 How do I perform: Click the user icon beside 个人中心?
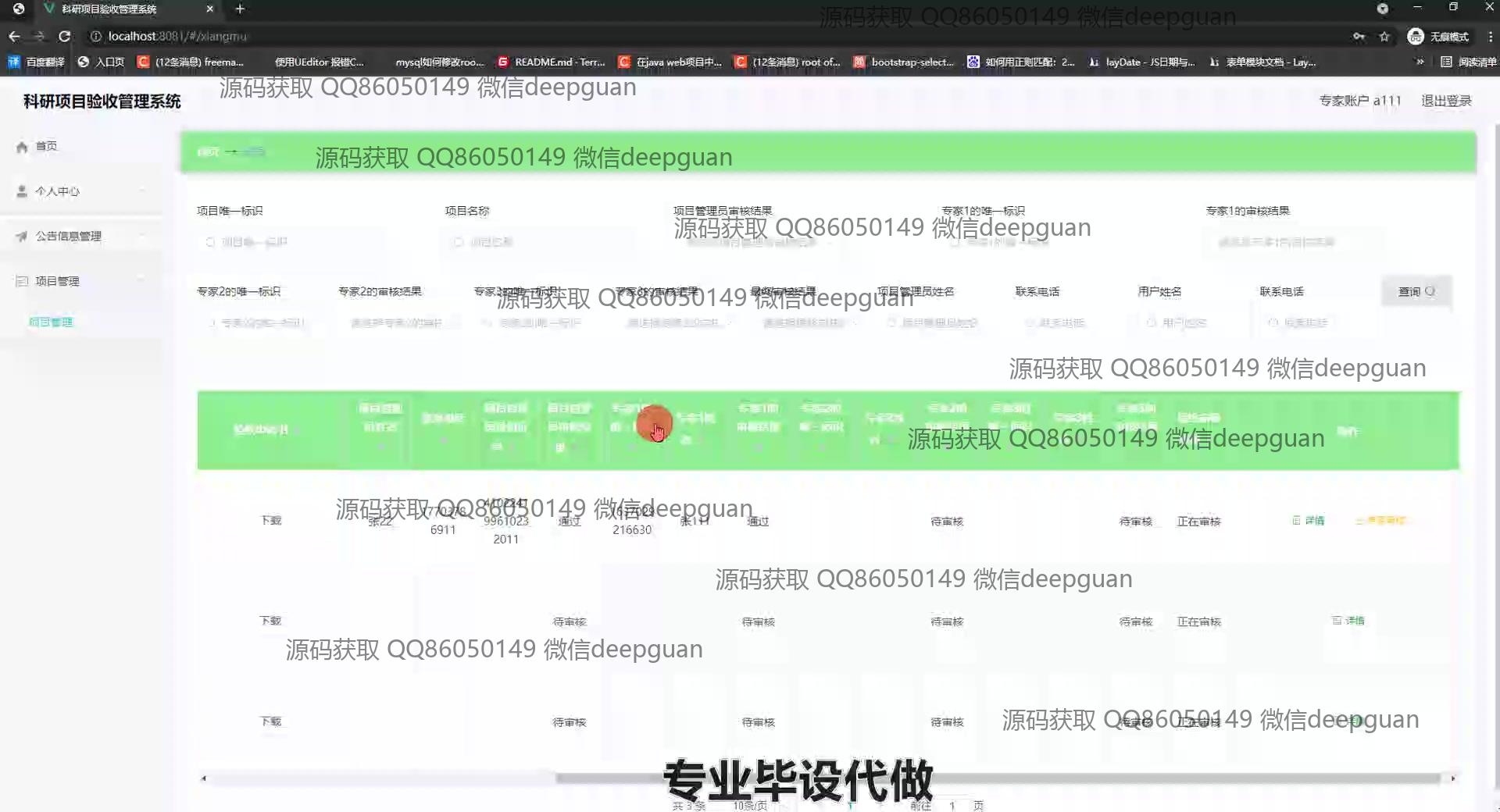(x=22, y=191)
